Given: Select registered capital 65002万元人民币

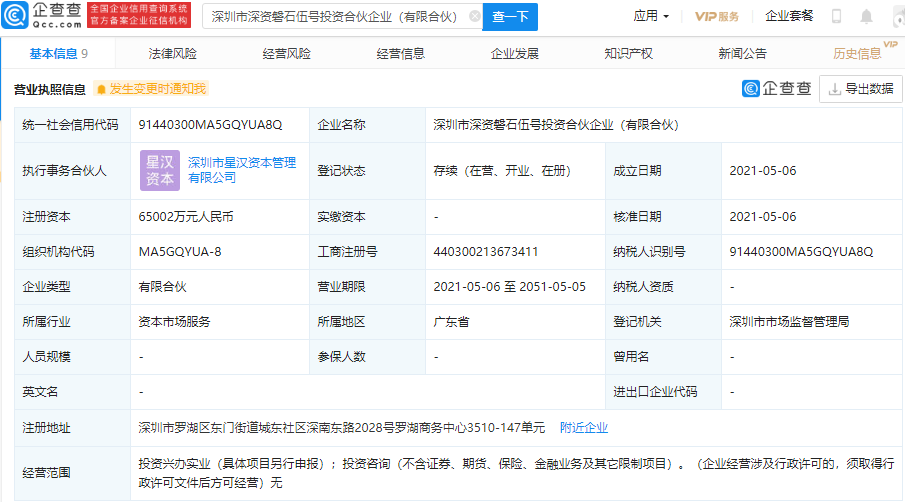Looking at the screenshot, I should (x=186, y=217).
